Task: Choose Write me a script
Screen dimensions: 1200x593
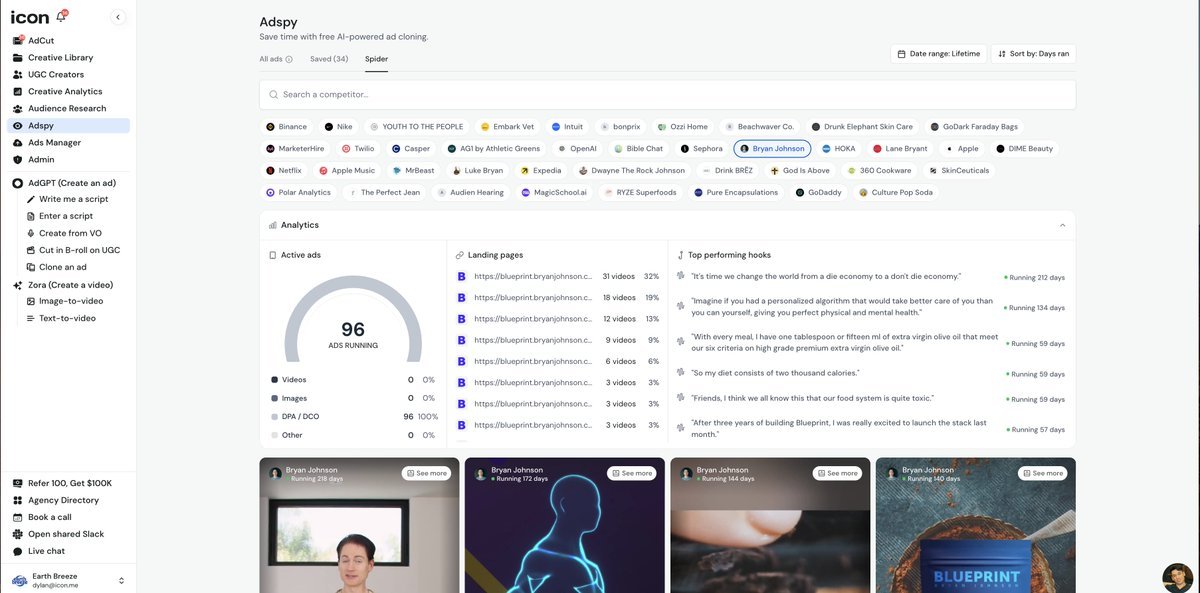Action: click(x=73, y=199)
